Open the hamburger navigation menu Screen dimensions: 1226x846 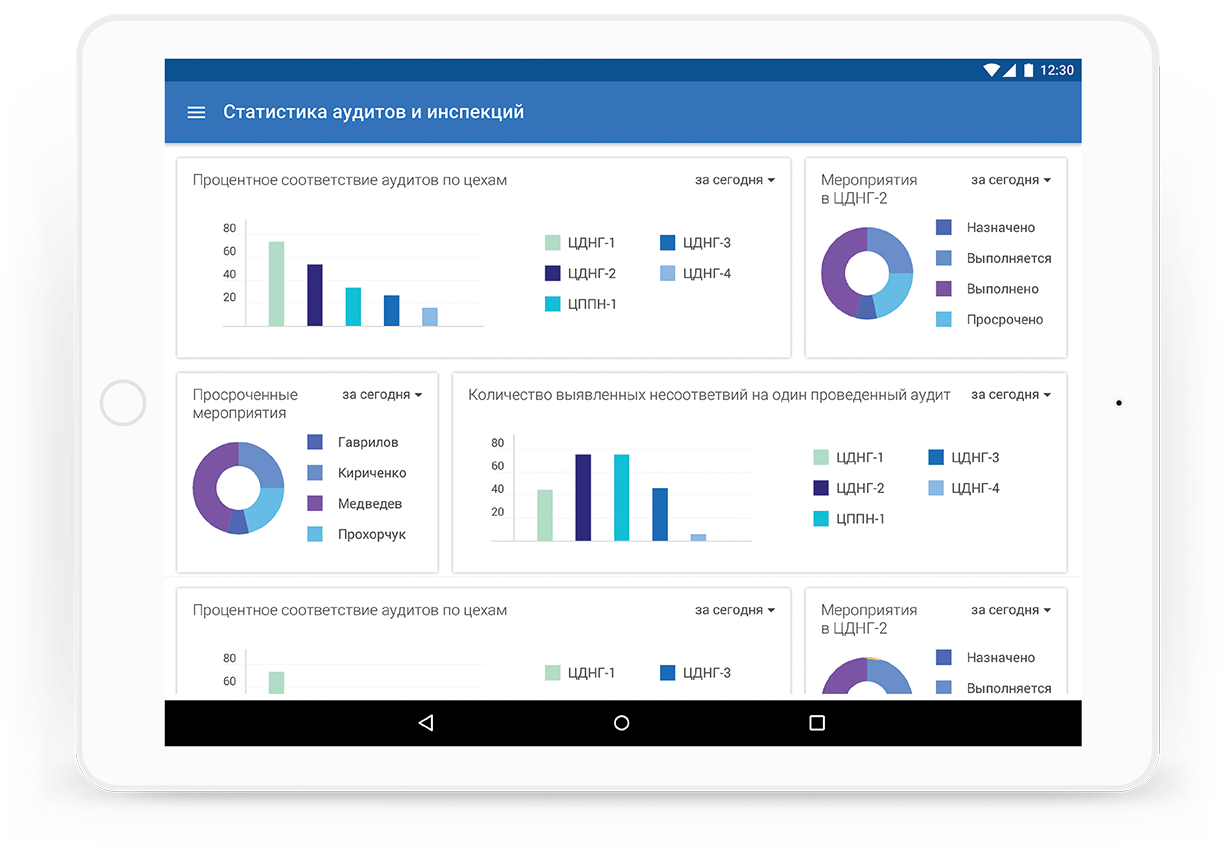tap(196, 113)
